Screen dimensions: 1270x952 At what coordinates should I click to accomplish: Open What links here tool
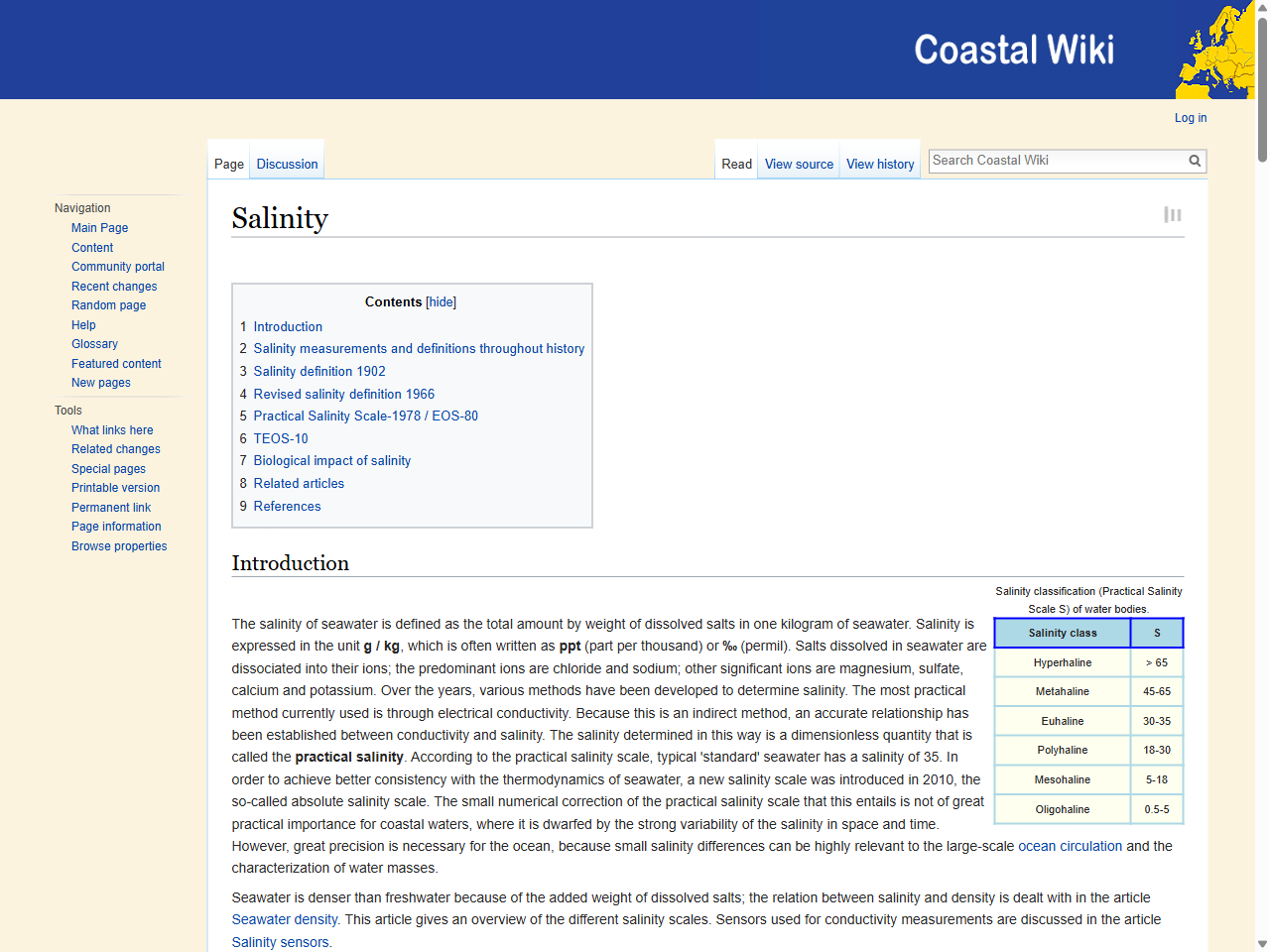click(x=112, y=430)
